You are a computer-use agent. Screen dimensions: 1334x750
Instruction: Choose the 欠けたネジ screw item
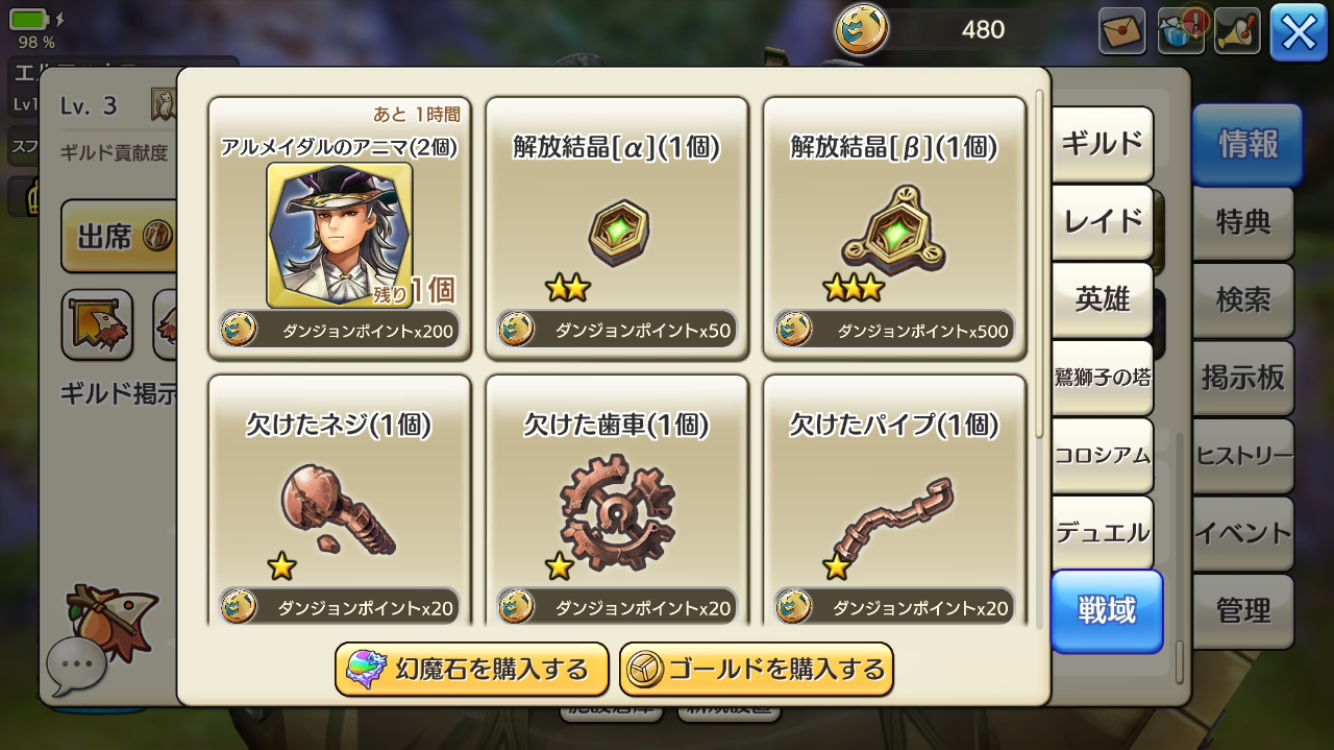[340, 510]
